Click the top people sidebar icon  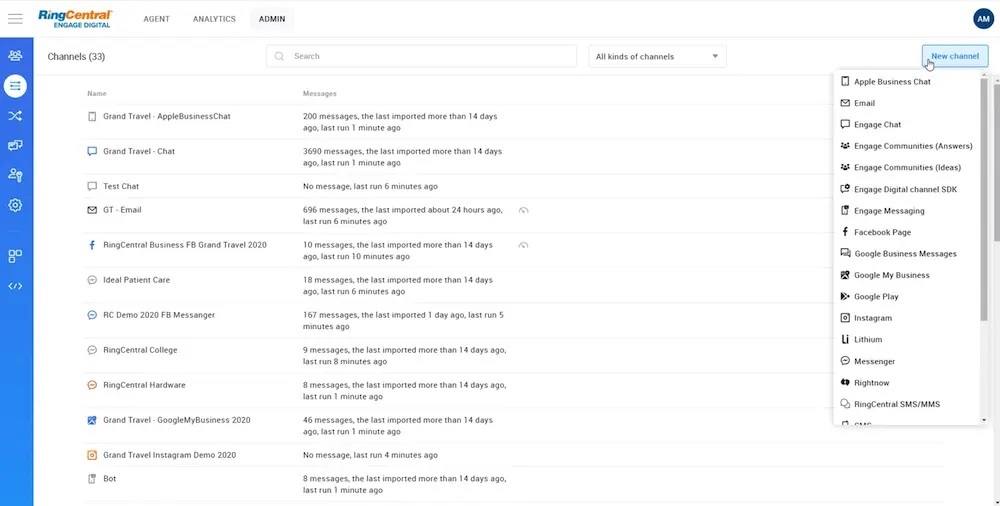tap(15, 56)
